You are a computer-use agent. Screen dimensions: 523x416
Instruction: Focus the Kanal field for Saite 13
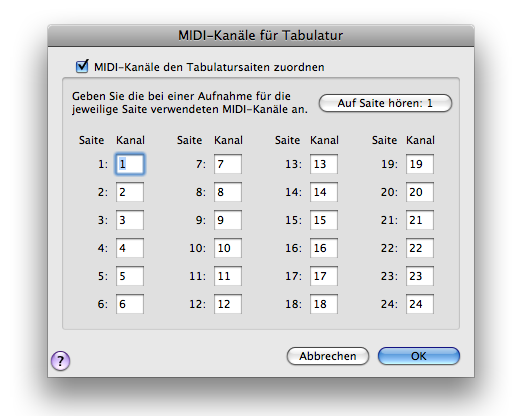(x=324, y=164)
